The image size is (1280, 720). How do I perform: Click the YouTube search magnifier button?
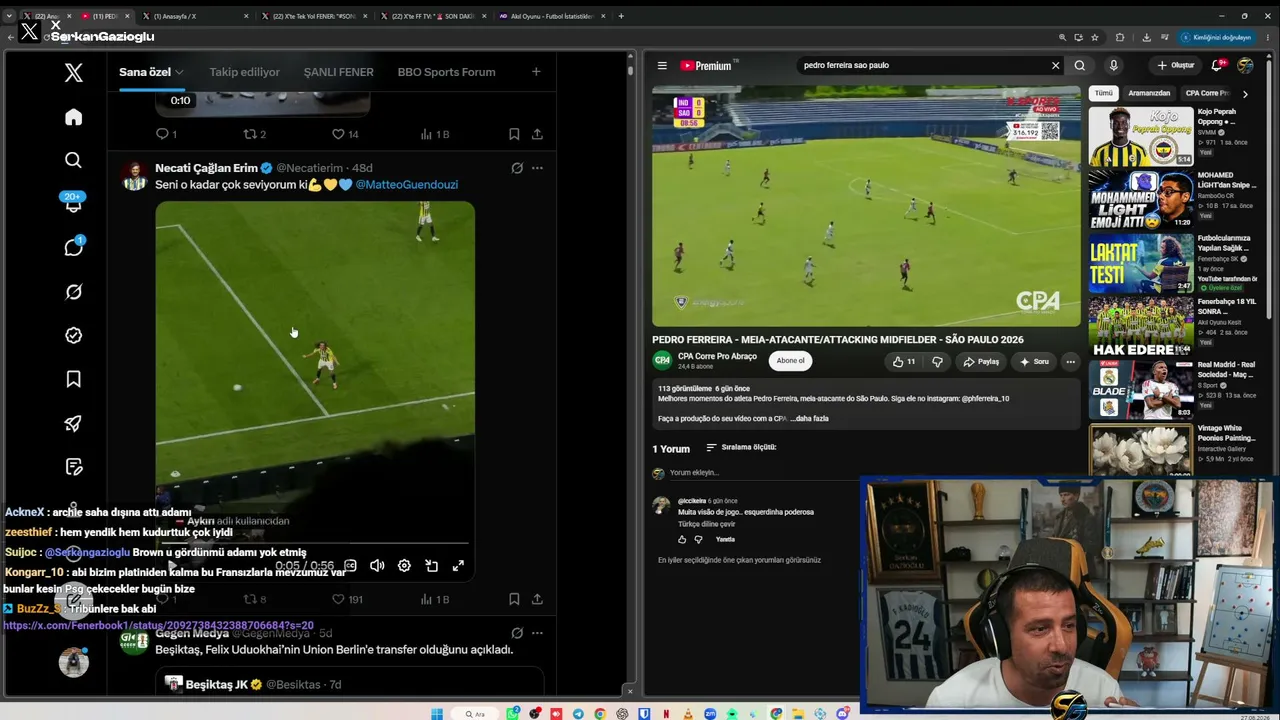click(1080, 66)
